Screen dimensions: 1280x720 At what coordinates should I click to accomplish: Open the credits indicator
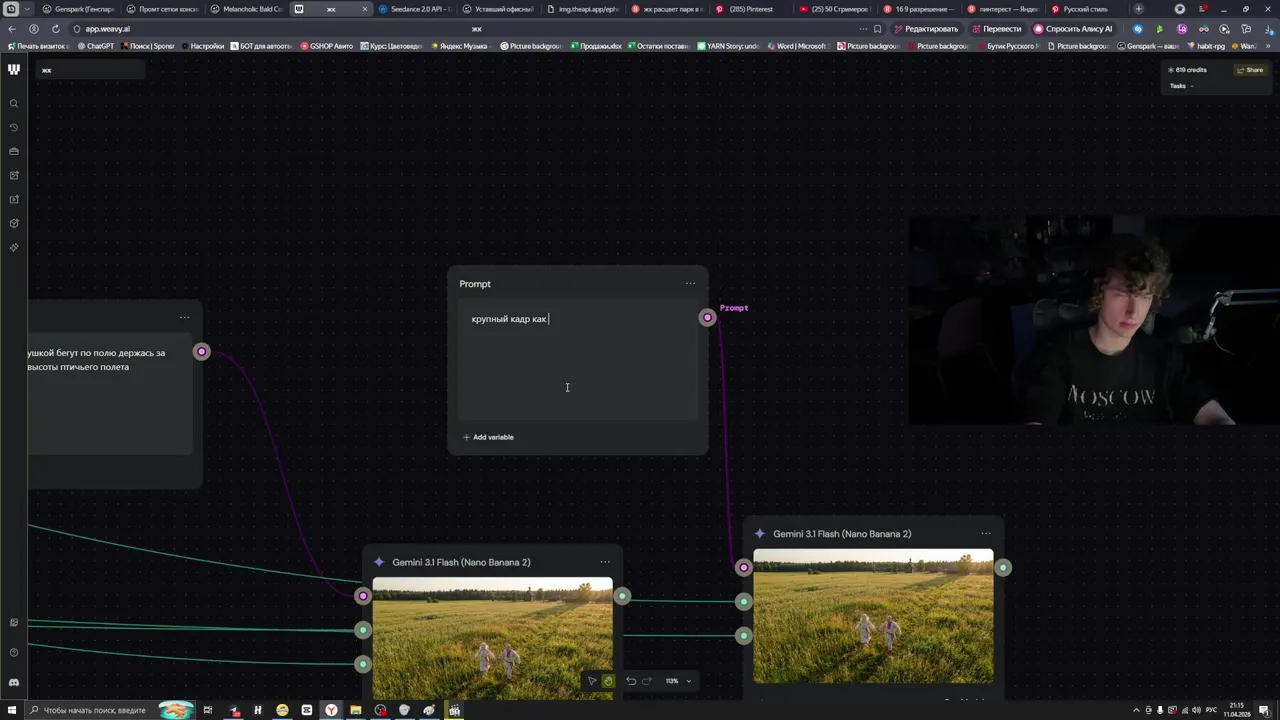point(1187,70)
